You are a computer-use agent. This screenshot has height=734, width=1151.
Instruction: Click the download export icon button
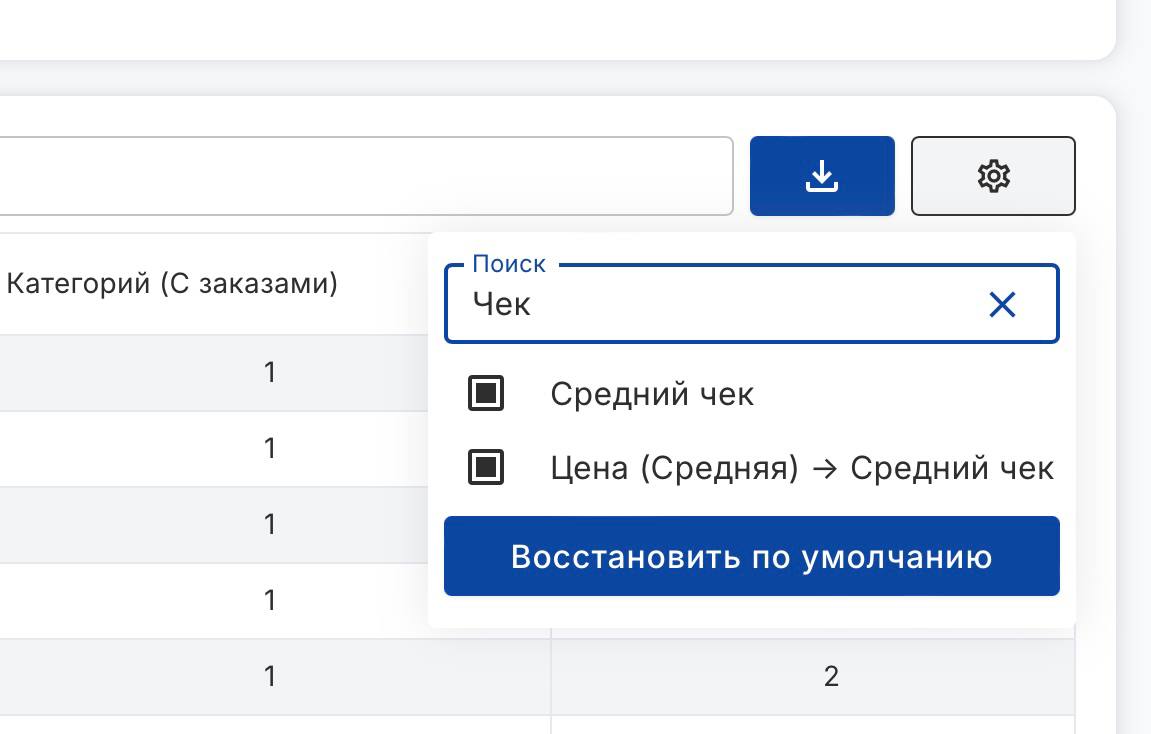click(821, 176)
